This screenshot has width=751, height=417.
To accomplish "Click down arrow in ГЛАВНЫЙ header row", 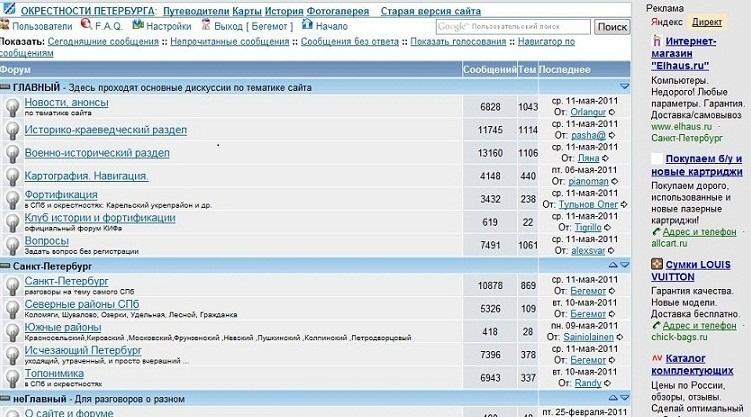I will coord(624,88).
